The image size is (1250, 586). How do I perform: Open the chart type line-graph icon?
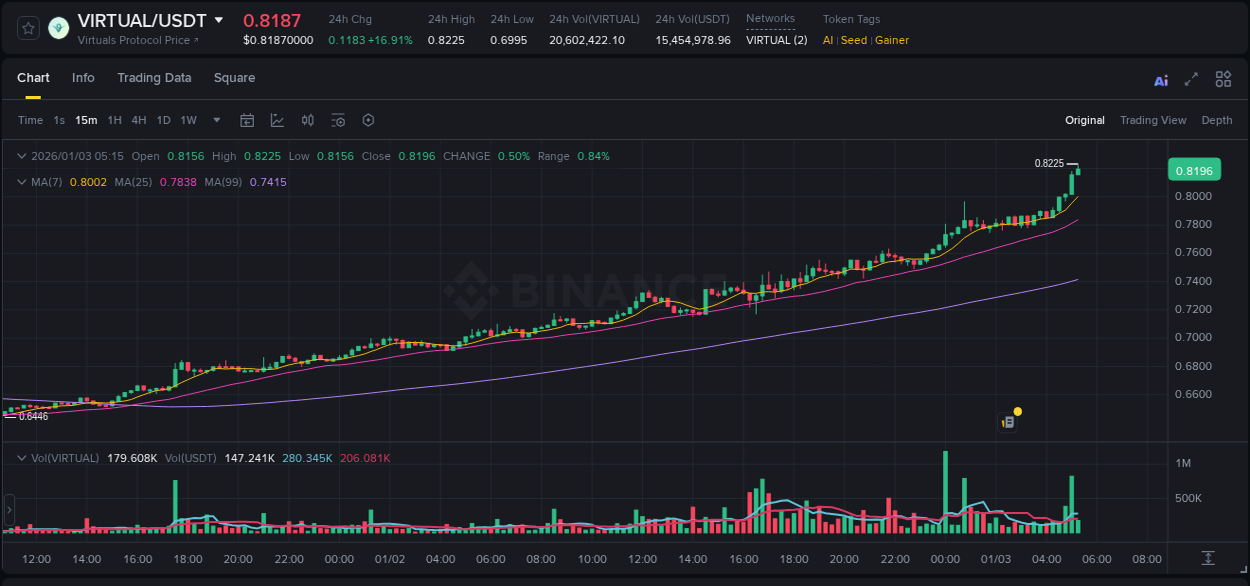[x=276, y=120]
